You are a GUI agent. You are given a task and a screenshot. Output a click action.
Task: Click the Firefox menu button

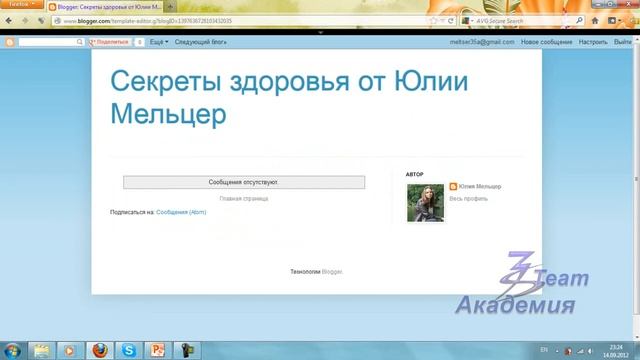(22, 4)
